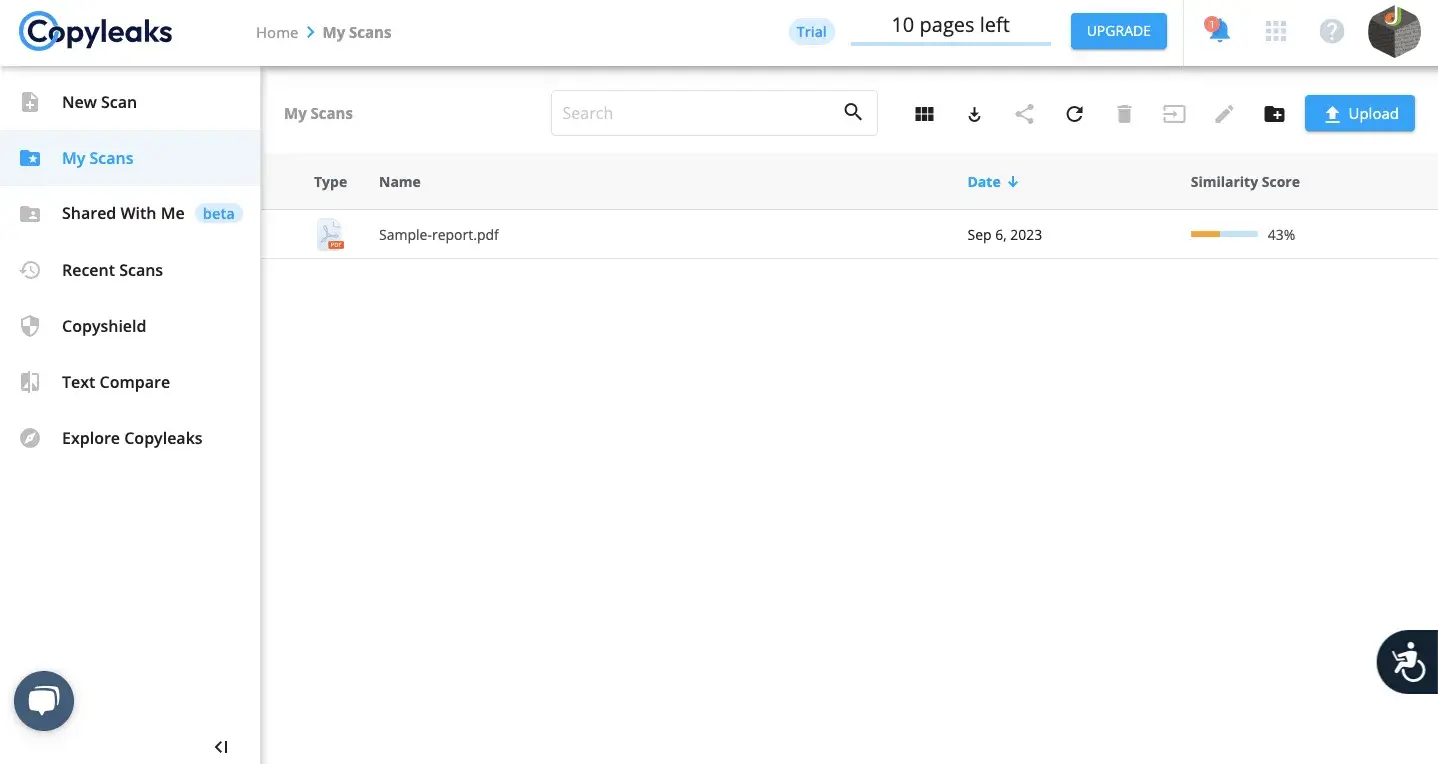The height and width of the screenshot is (764, 1438).
Task: Click the similarity score bar
Action: [x=1223, y=234]
